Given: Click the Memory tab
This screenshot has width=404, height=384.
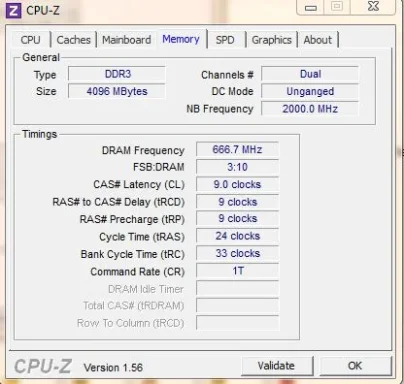Looking at the screenshot, I should pyautogui.click(x=181, y=39).
